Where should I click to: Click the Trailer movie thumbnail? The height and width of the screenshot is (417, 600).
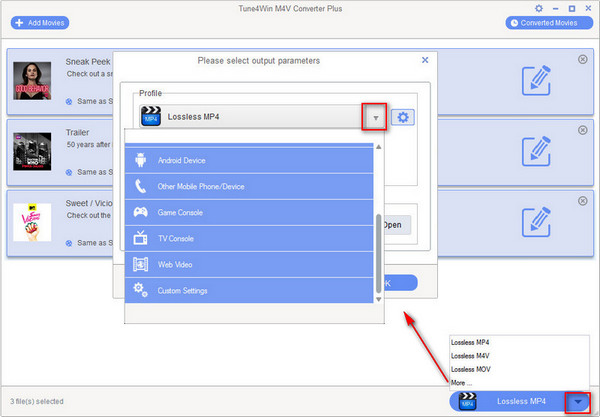click(32, 151)
